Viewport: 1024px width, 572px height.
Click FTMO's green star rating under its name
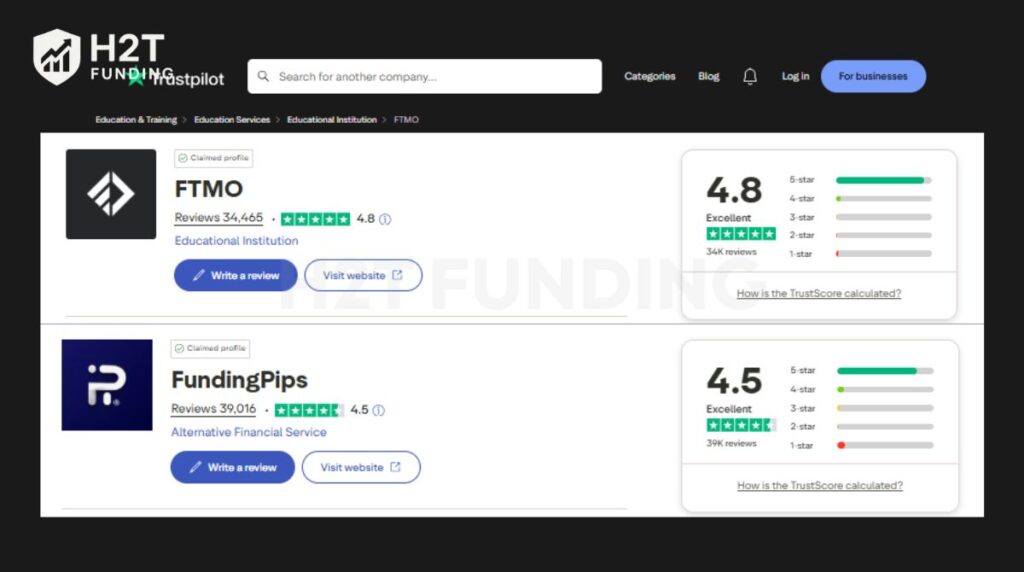(x=315, y=219)
